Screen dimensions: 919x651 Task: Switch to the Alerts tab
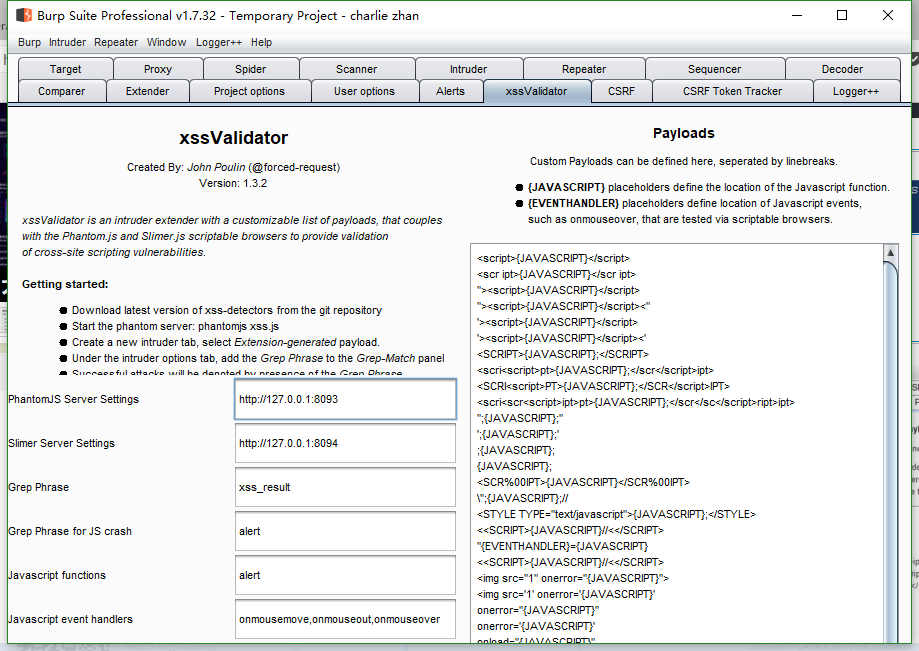tap(451, 91)
